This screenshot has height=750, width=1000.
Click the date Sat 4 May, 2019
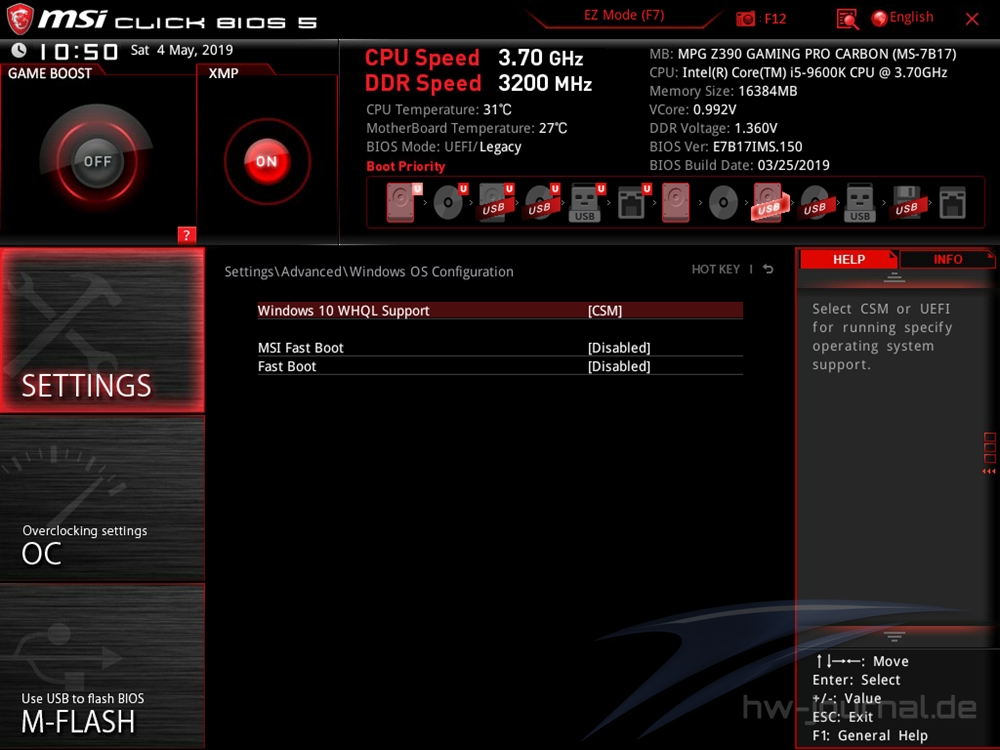tap(182, 50)
